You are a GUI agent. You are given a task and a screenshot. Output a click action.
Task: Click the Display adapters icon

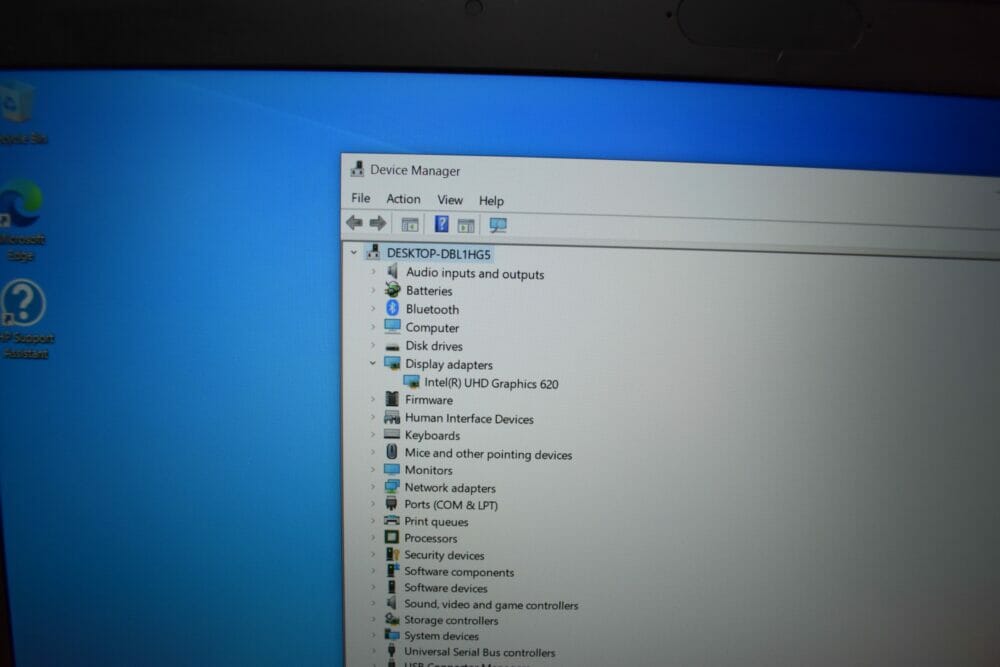pyautogui.click(x=392, y=363)
